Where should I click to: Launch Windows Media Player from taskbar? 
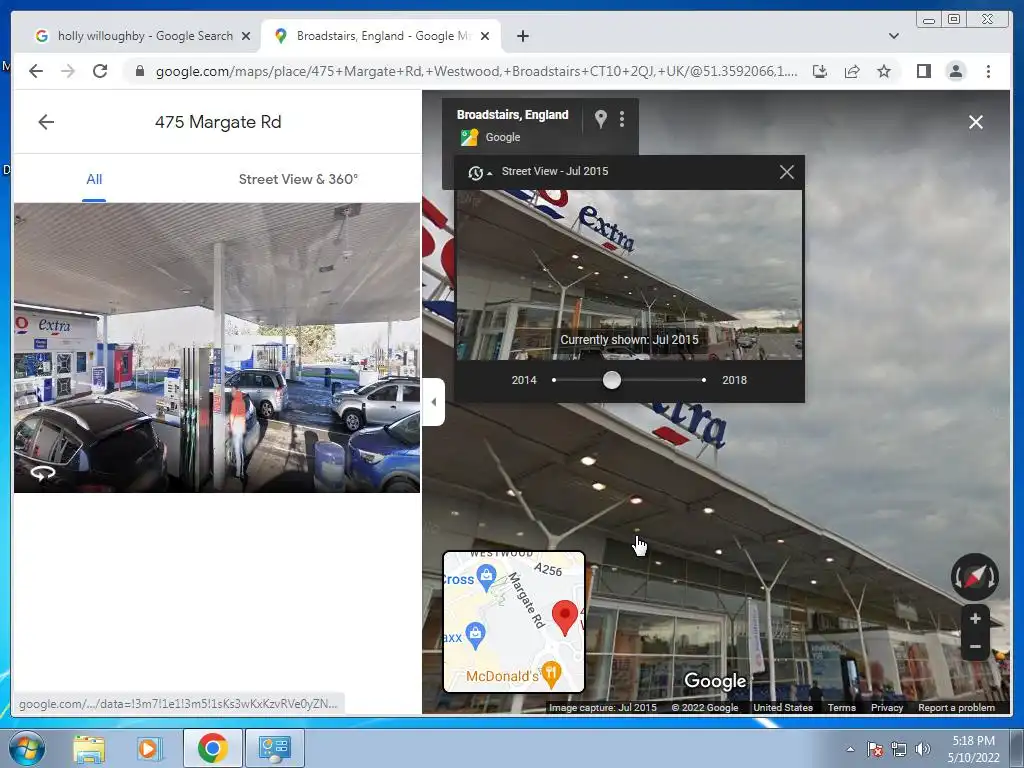[x=149, y=748]
